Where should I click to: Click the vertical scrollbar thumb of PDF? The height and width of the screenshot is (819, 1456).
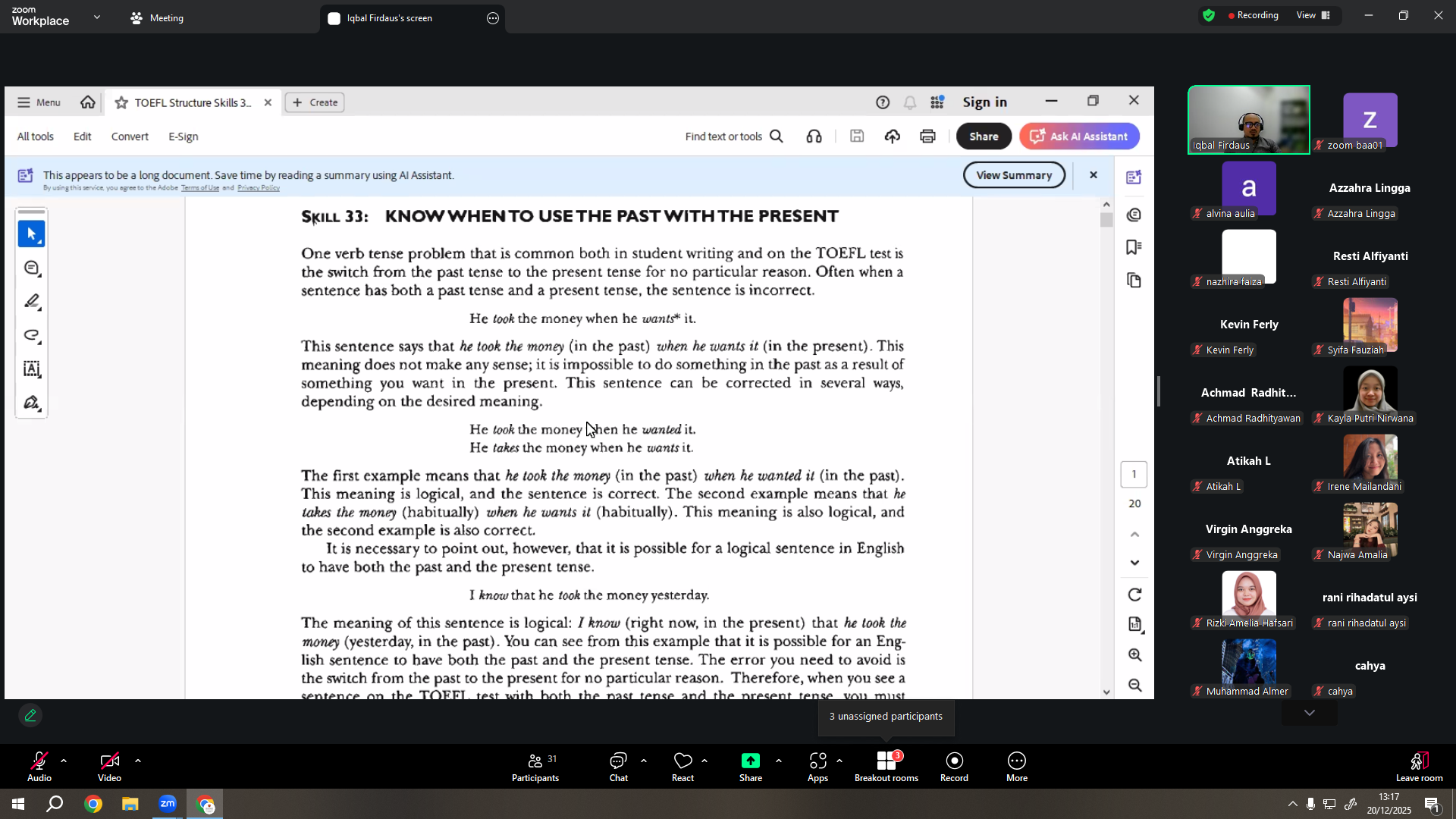[x=1106, y=220]
